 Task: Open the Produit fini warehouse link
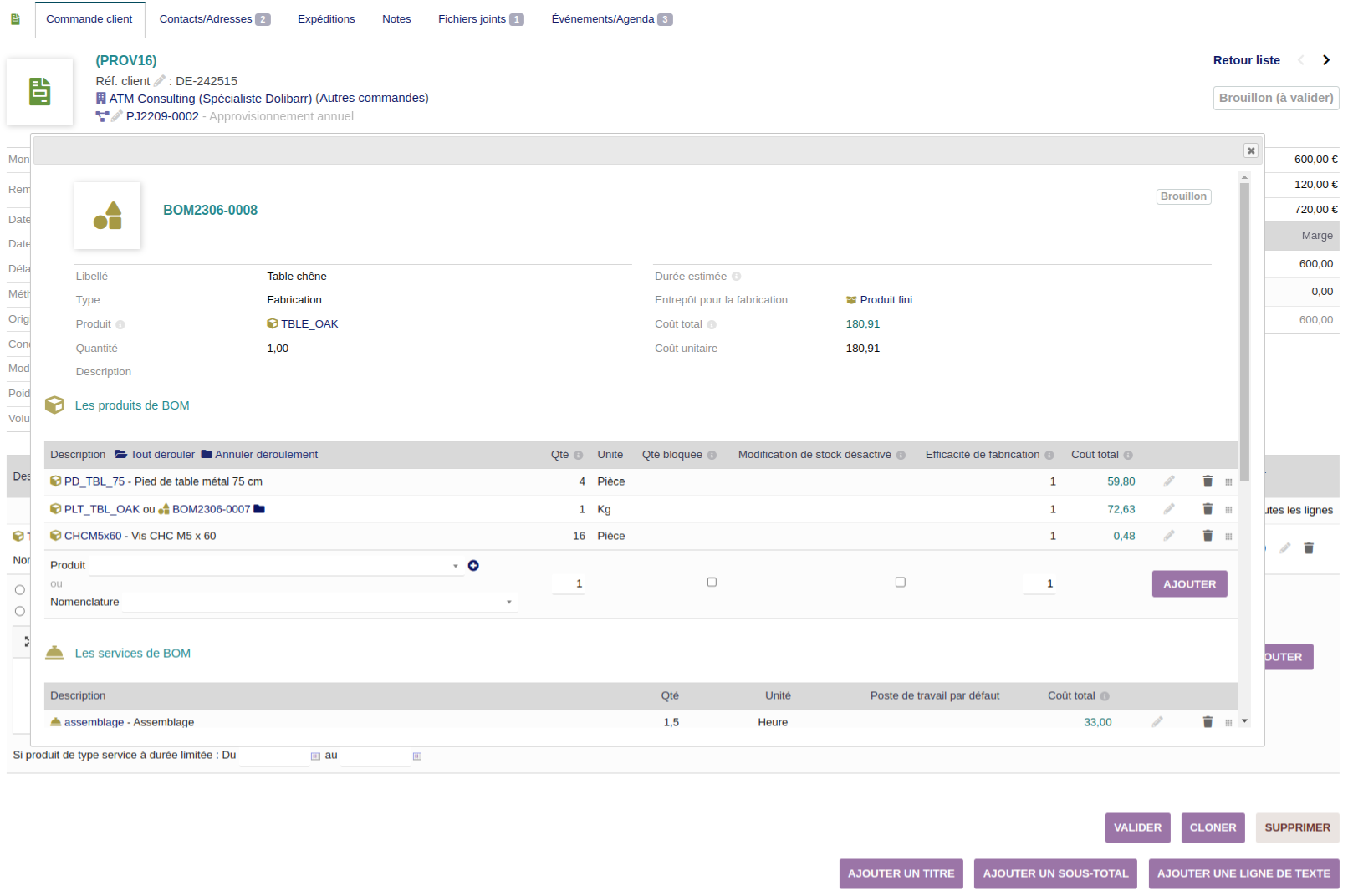tap(879, 300)
